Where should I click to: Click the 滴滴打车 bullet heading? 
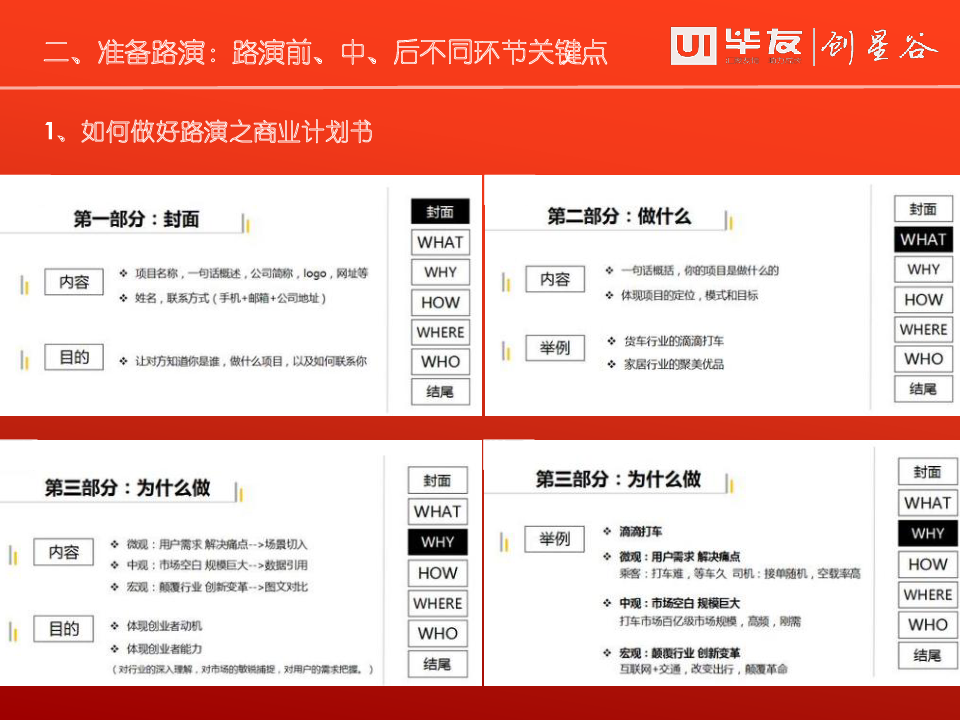coord(640,531)
